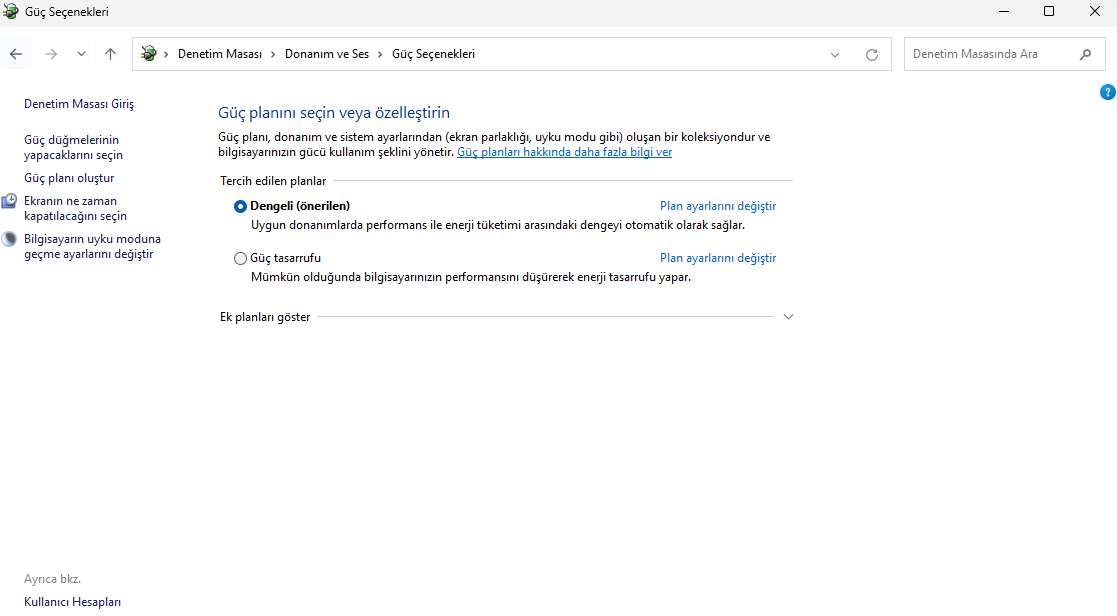The image size is (1117, 616).
Task: Enable the energy saver plan radio button
Action: 240,257
